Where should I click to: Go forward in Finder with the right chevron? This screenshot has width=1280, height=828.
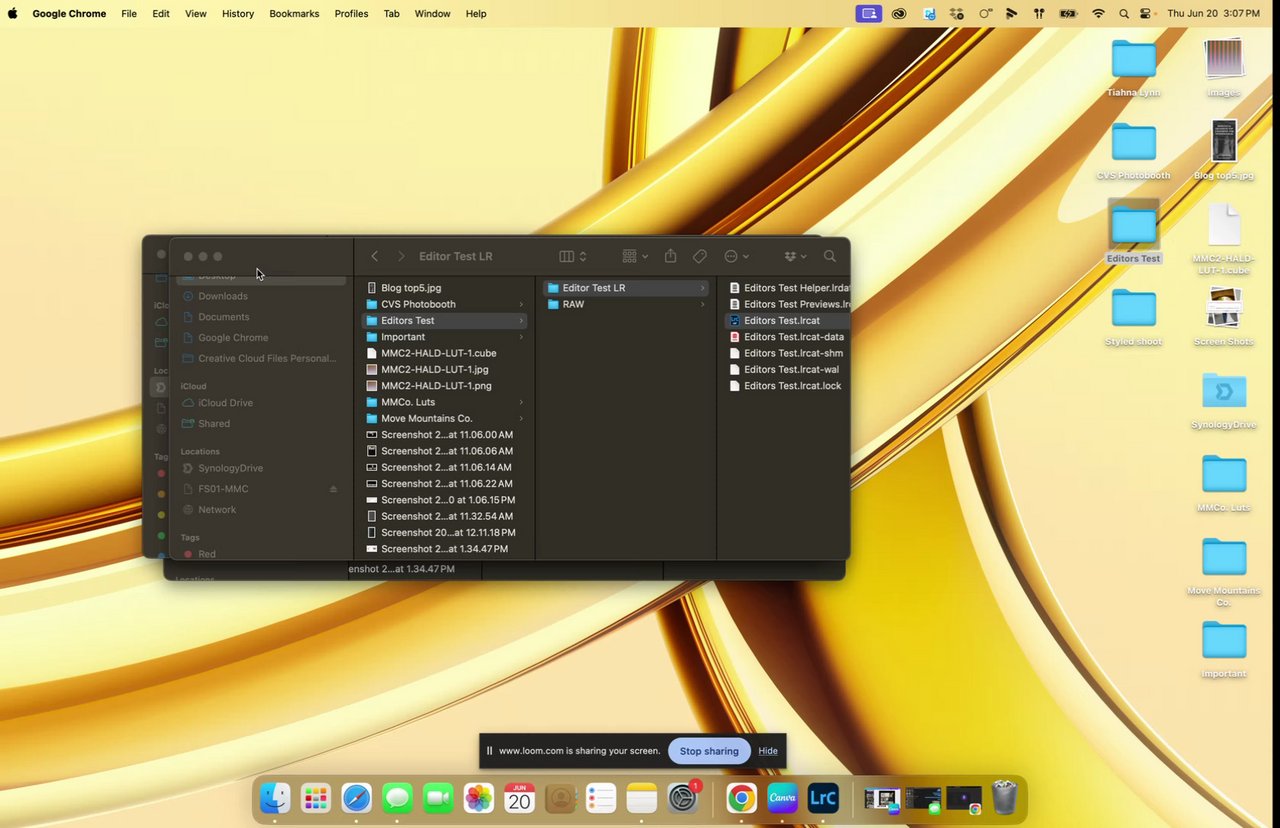pos(401,257)
